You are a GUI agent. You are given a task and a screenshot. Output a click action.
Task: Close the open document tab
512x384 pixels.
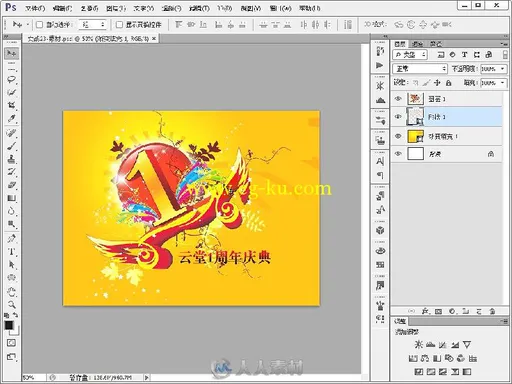click(x=154, y=39)
